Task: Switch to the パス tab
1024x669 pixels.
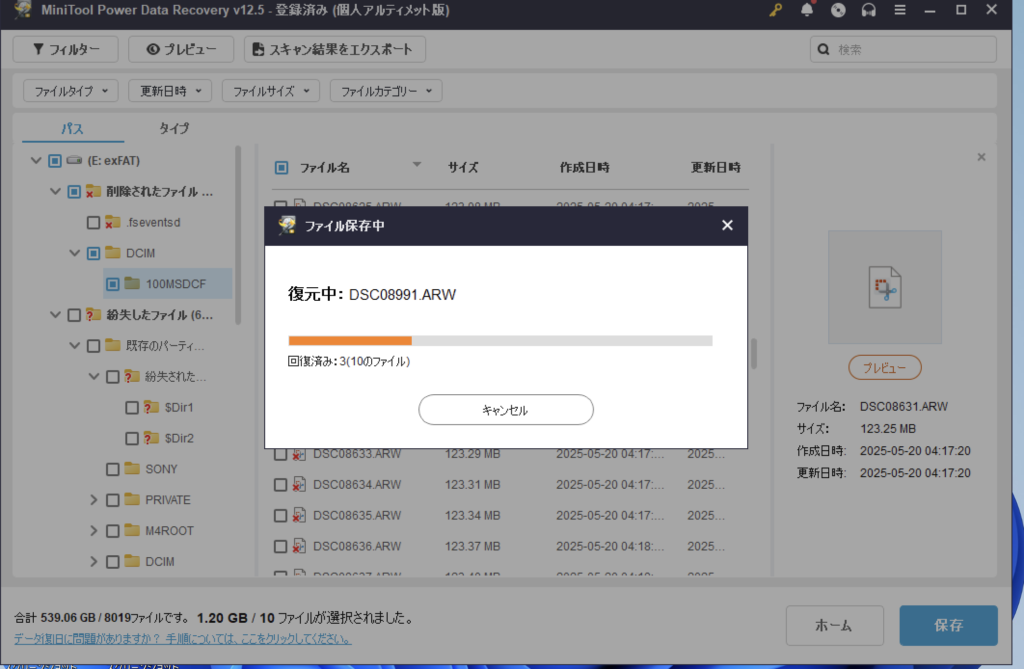Action: tap(72, 128)
